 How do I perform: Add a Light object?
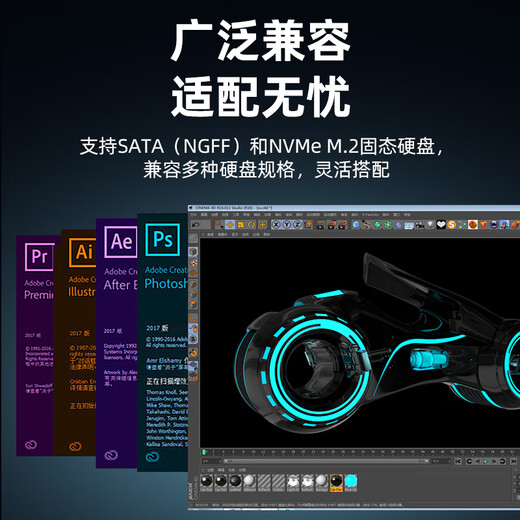tap(430, 225)
